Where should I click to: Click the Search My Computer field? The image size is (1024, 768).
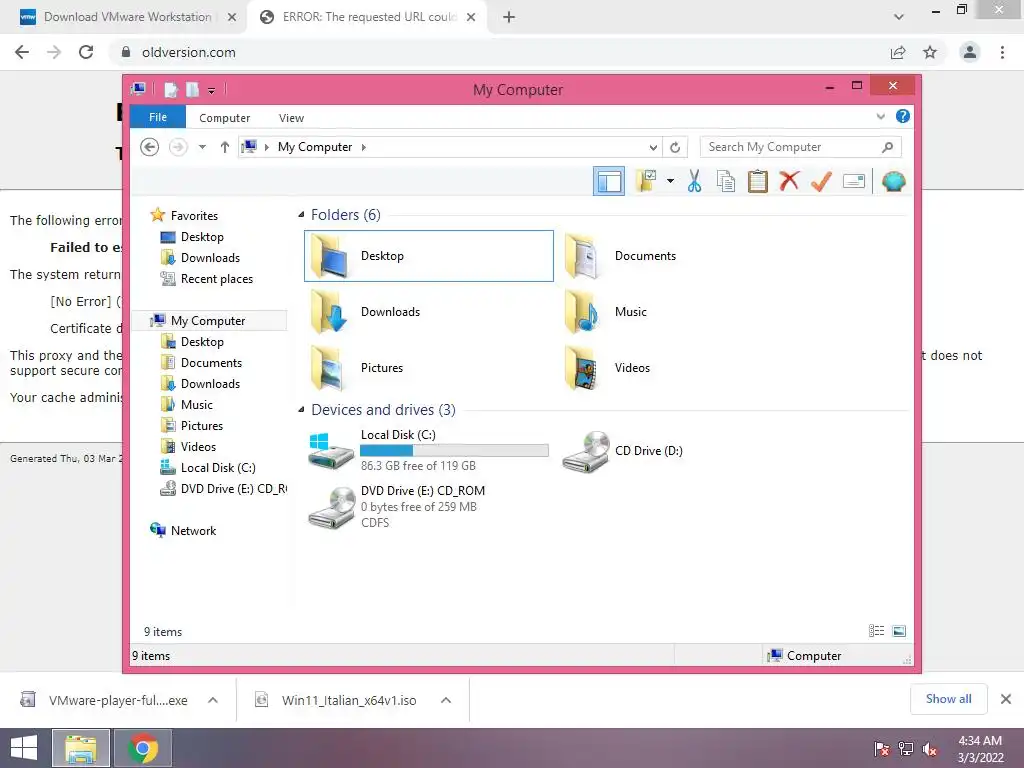800,147
